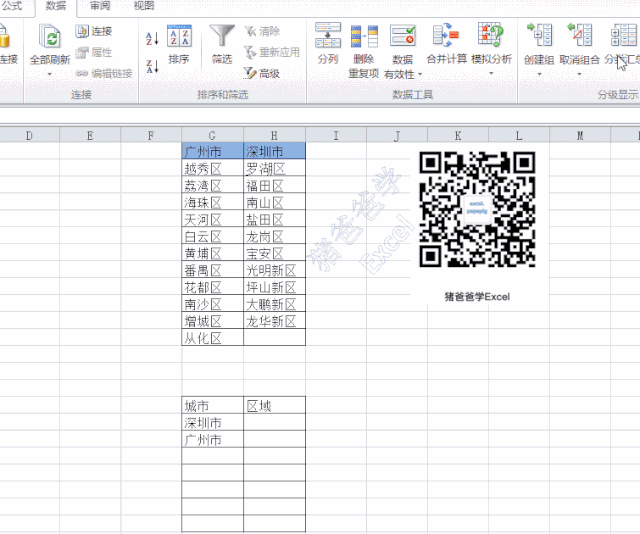Open the Advanced filter option
Viewport: 640px width, 534px height.
click(262, 73)
